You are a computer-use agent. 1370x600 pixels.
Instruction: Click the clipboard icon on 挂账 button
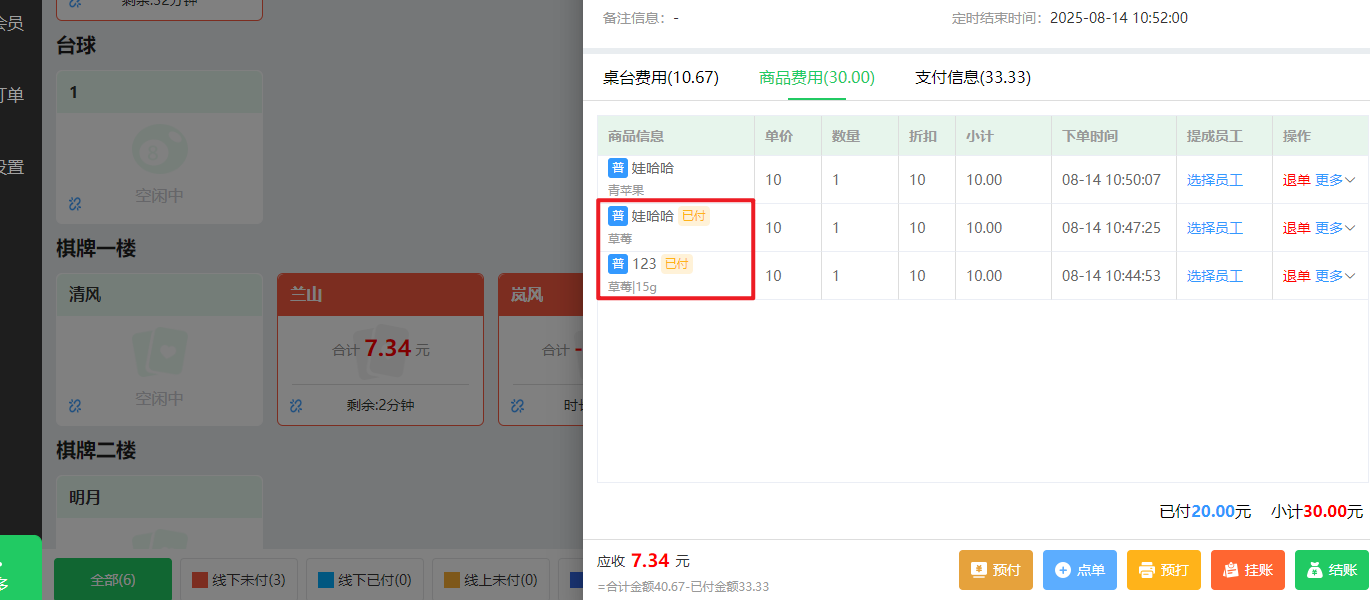(1229, 569)
